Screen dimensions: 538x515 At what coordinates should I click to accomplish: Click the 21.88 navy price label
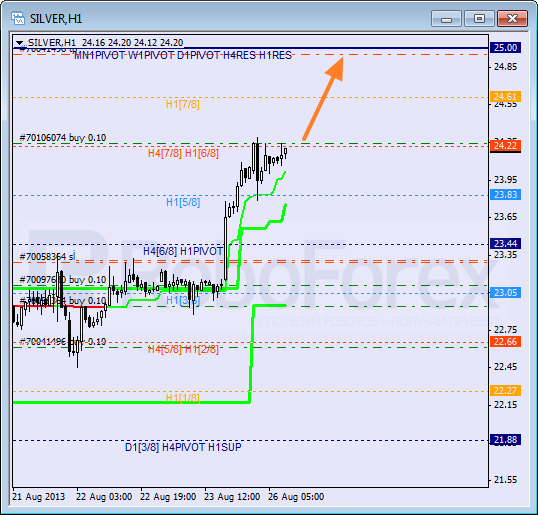click(x=505, y=440)
